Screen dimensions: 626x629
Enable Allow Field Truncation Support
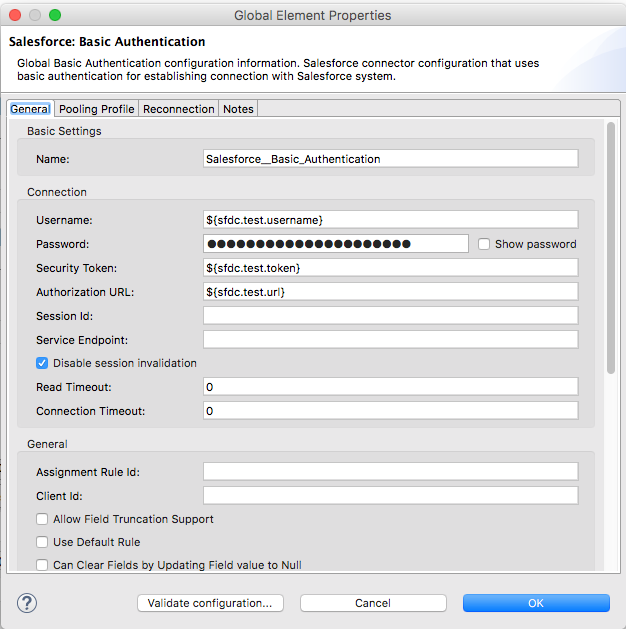(x=42, y=519)
